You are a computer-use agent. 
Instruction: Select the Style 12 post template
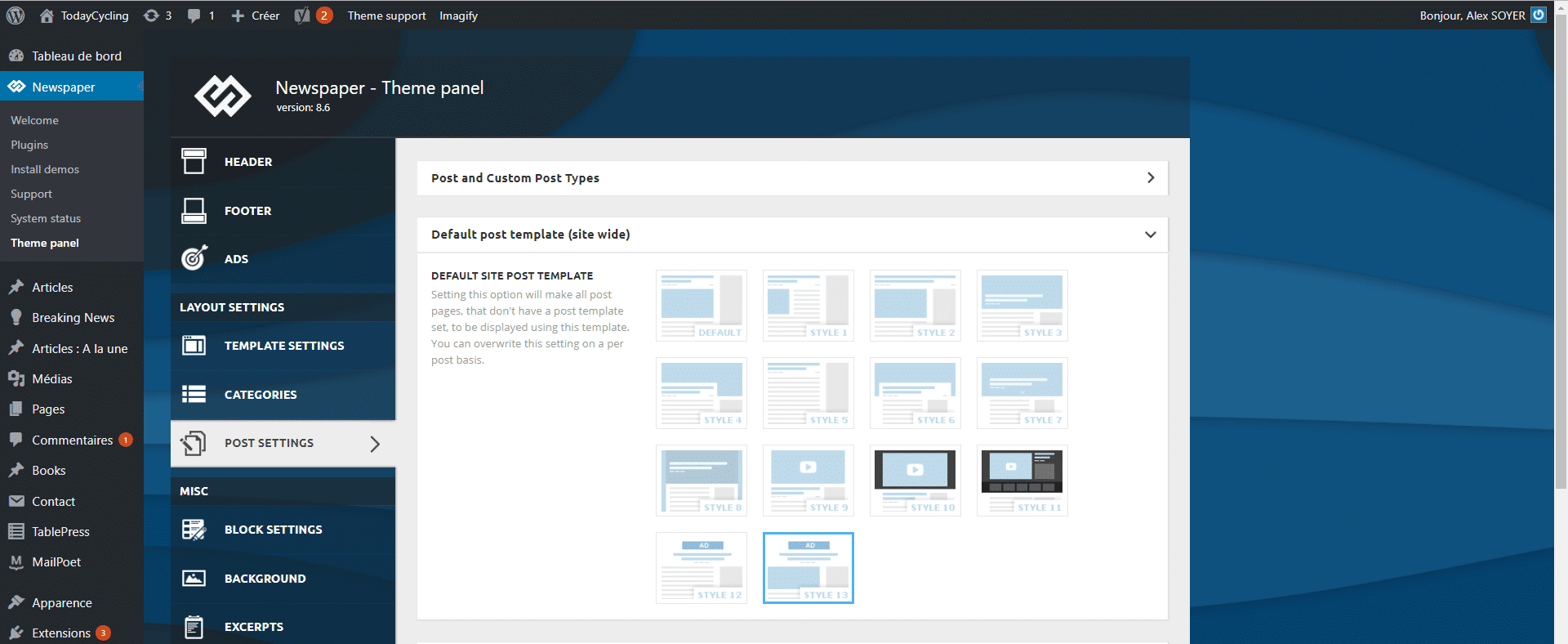pos(702,568)
